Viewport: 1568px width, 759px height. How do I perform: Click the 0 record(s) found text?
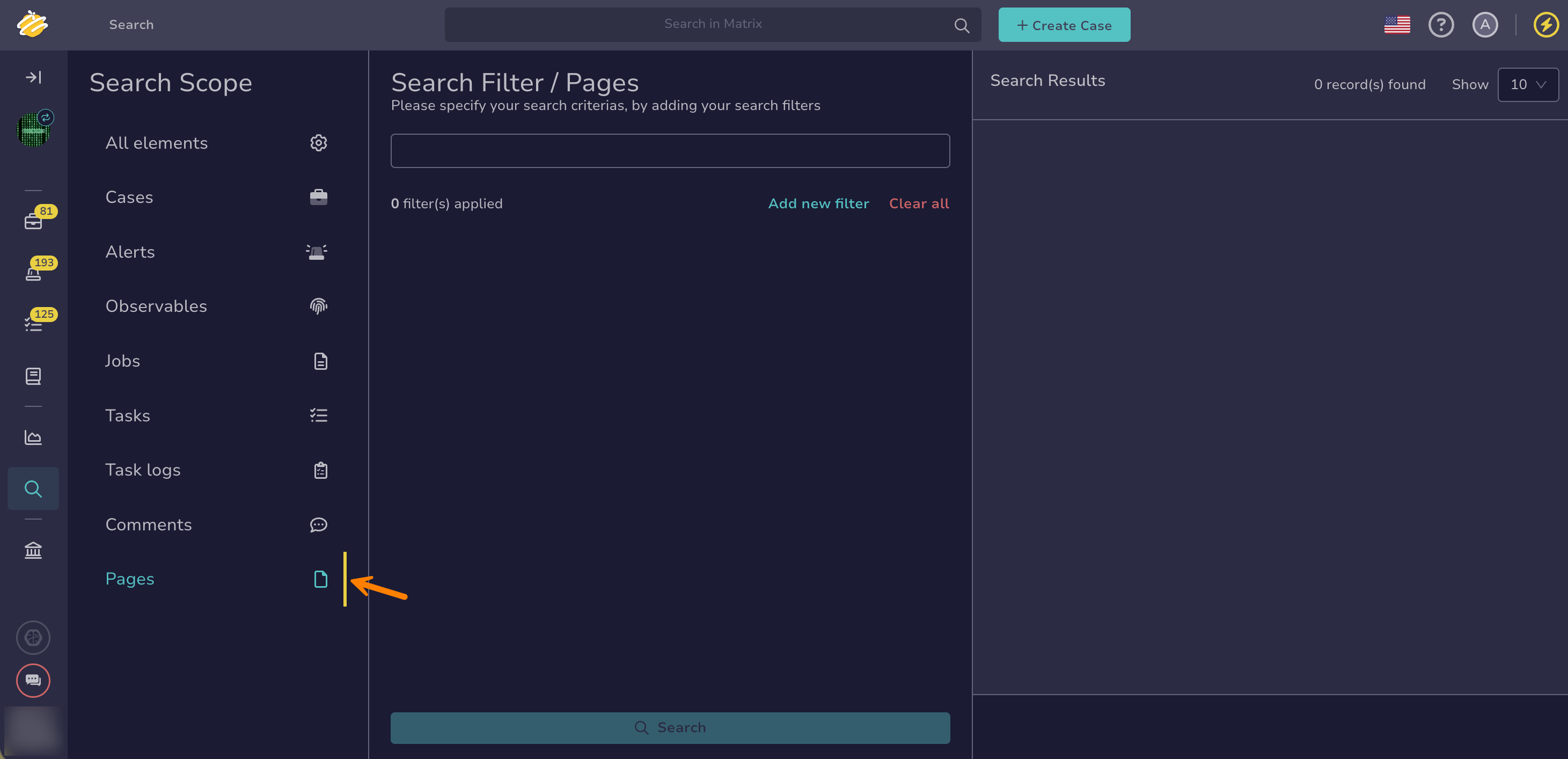pyautogui.click(x=1369, y=85)
